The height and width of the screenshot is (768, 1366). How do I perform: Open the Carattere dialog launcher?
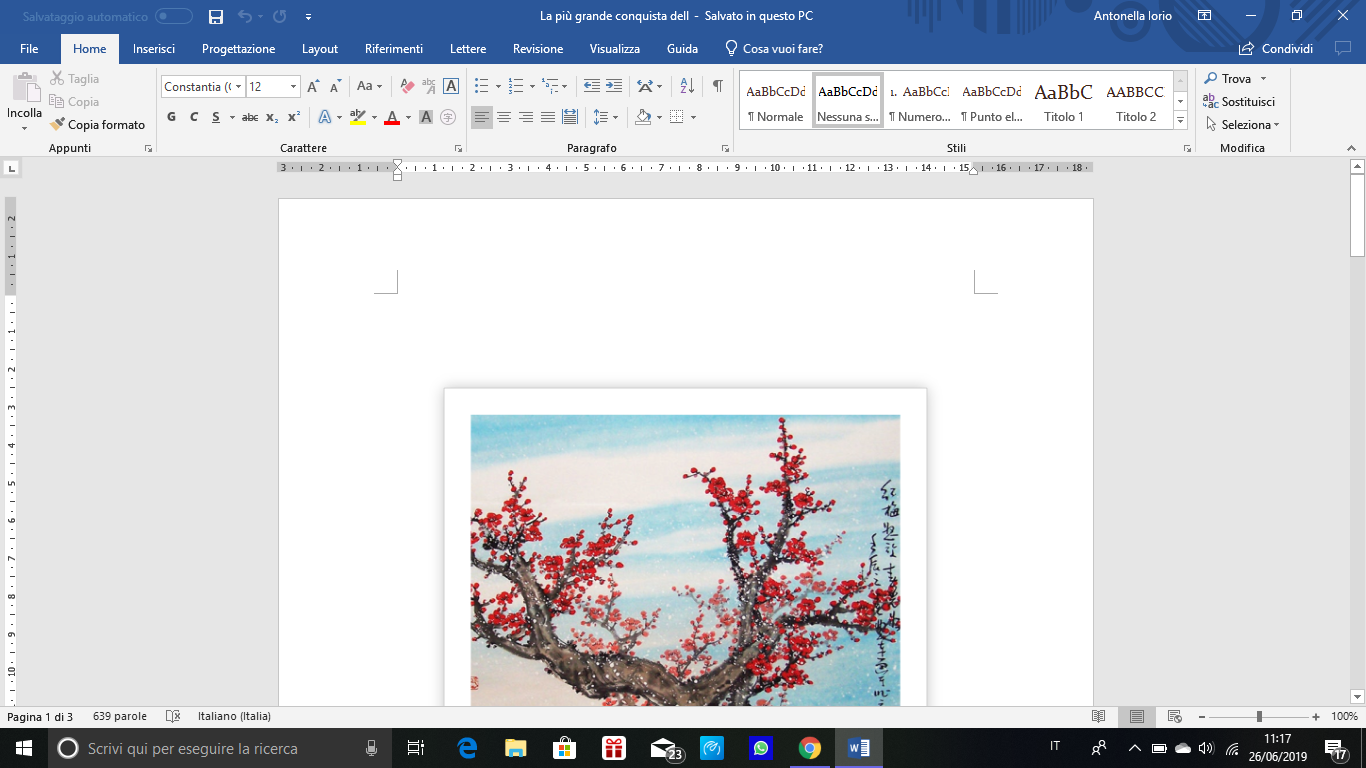coord(458,148)
